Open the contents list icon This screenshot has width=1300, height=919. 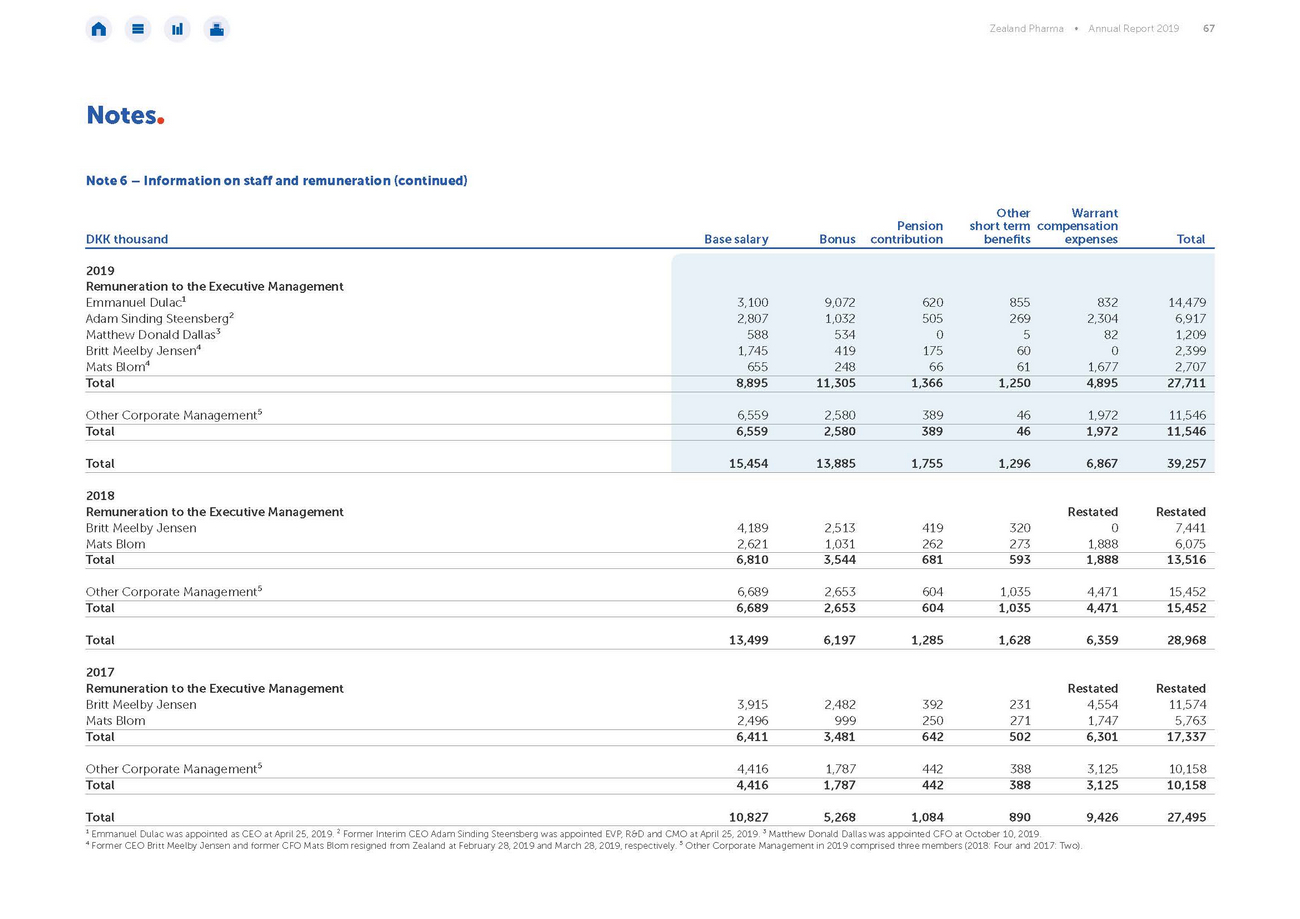point(138,29)
